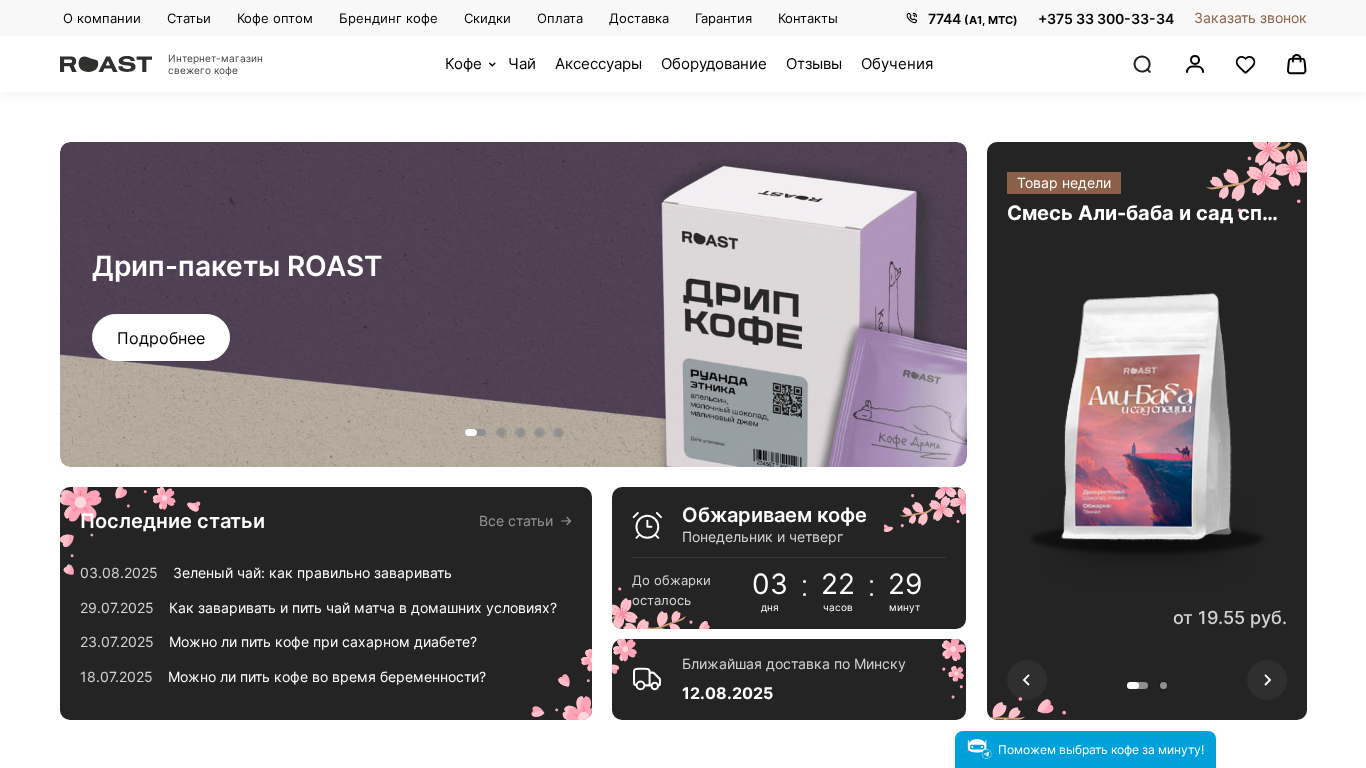Viewport: 1366px width, 768px height.
Task: Open the О компании page
Action: point(102,18)
